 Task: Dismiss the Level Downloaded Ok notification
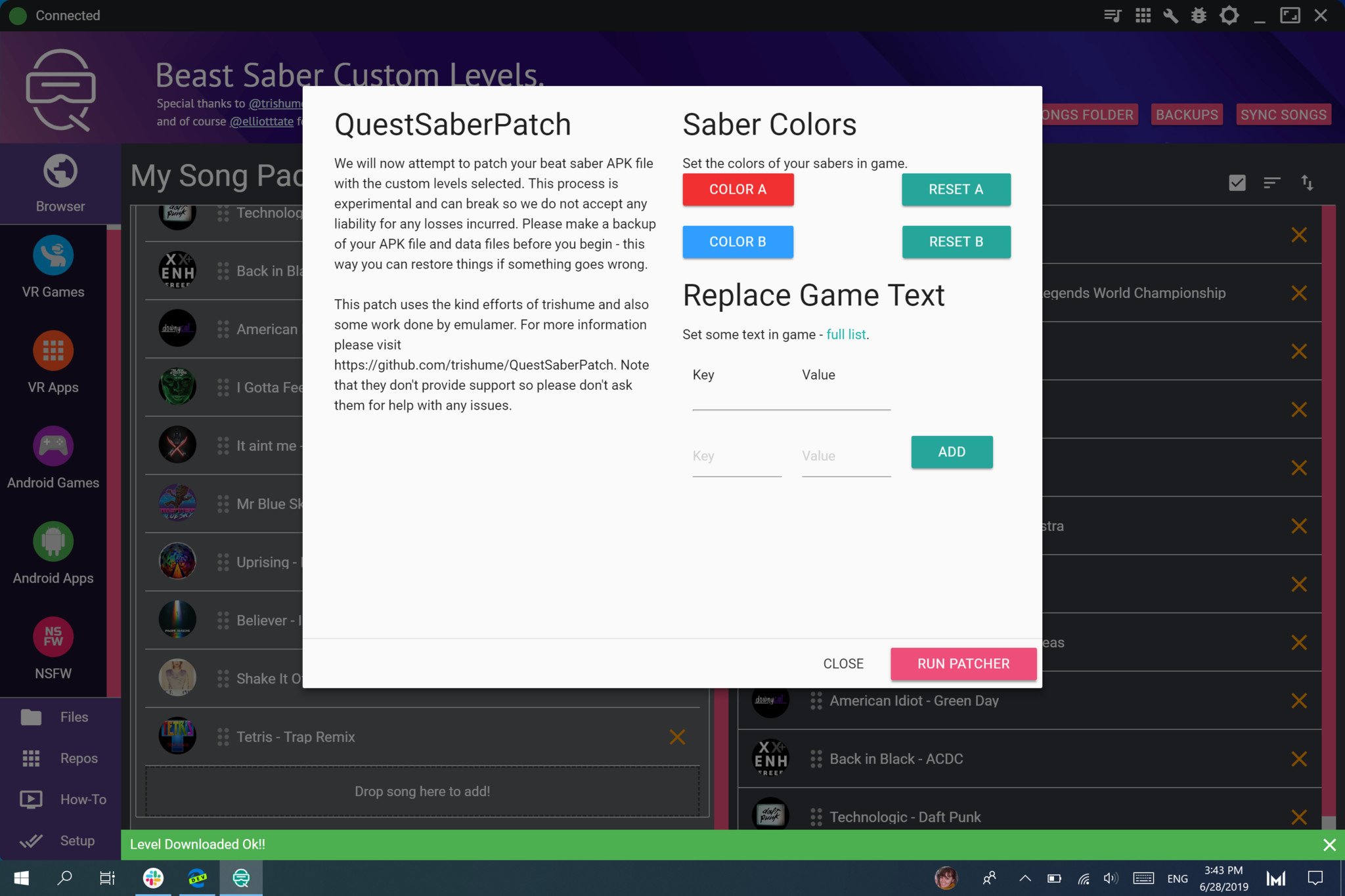tap(1329, 845)
